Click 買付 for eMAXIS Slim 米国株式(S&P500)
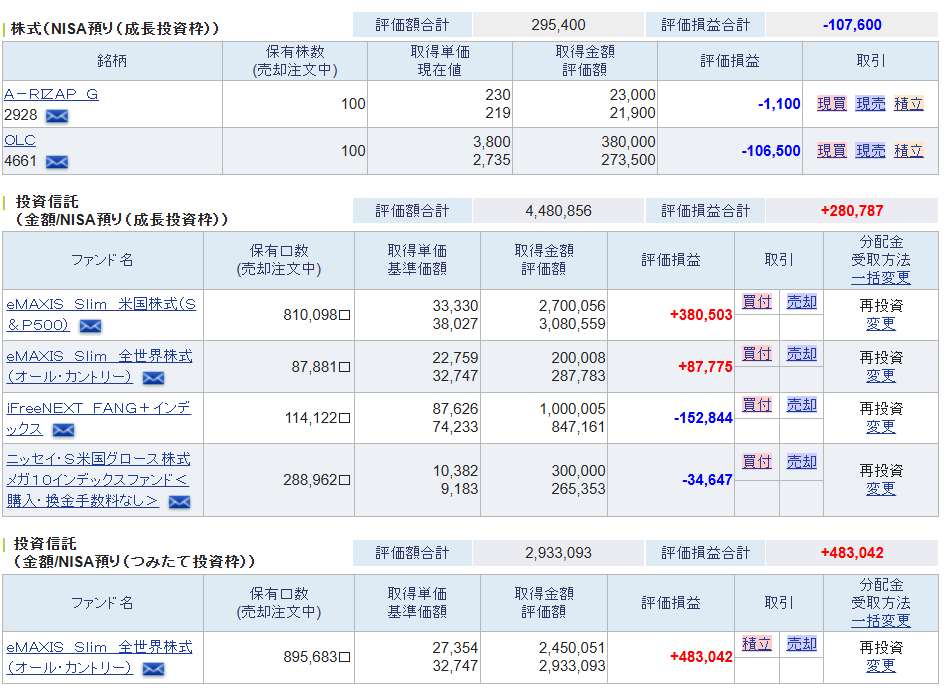This screenshot has height=694, width=947. pyautogui.click(x=757, y=302)
